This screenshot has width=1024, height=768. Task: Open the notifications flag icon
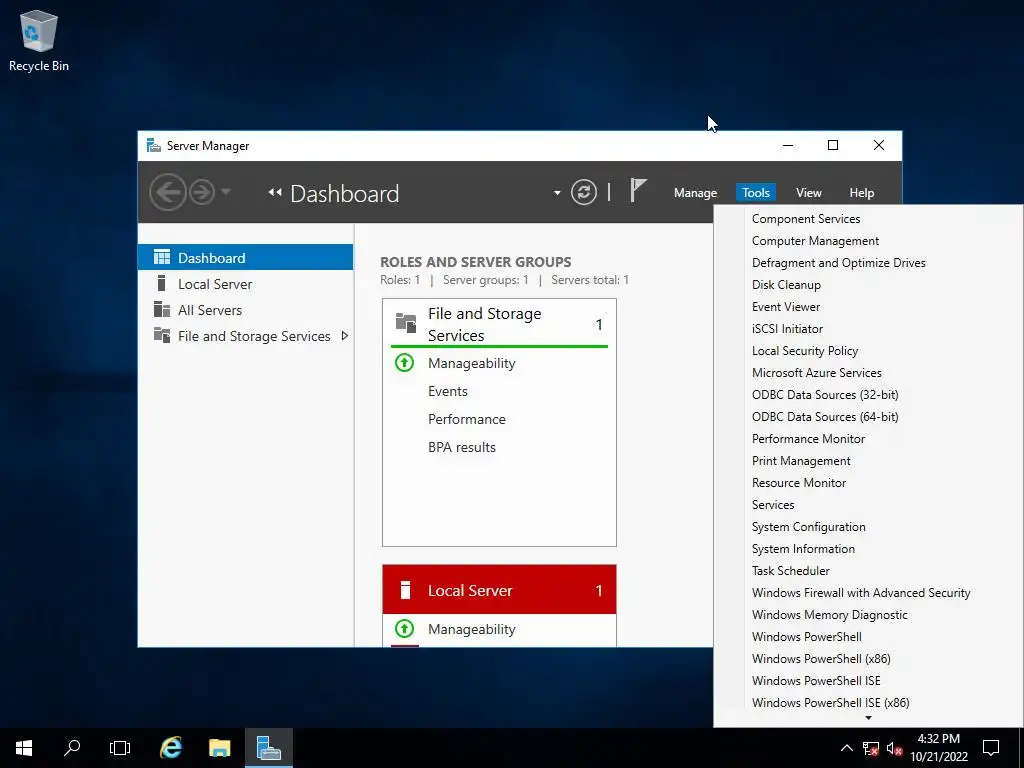click(x=638, y=191)
